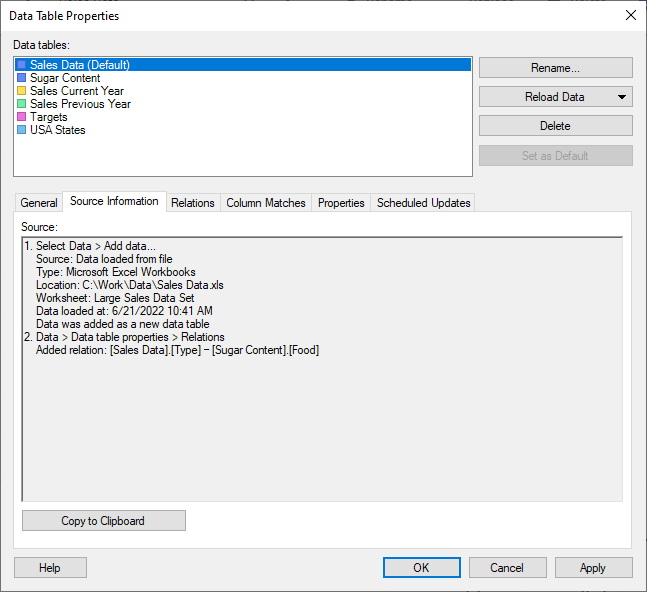Image resolution: width=647 pixels, height=592 pixels.
Task: Click pink color swatch beside Targets
Action: 21,117
